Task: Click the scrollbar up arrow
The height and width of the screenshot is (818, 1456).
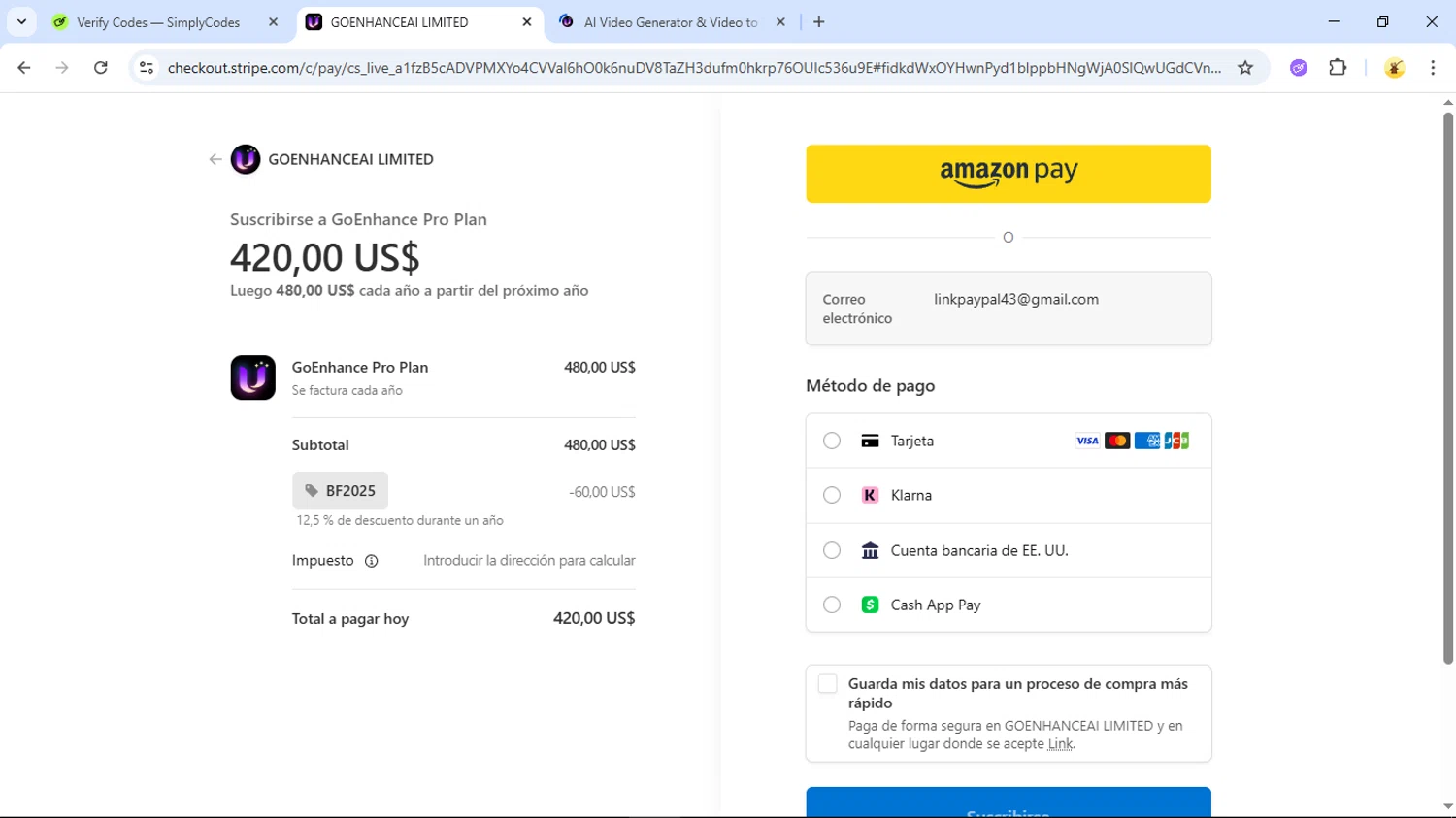Action: tap(1448, 102)
